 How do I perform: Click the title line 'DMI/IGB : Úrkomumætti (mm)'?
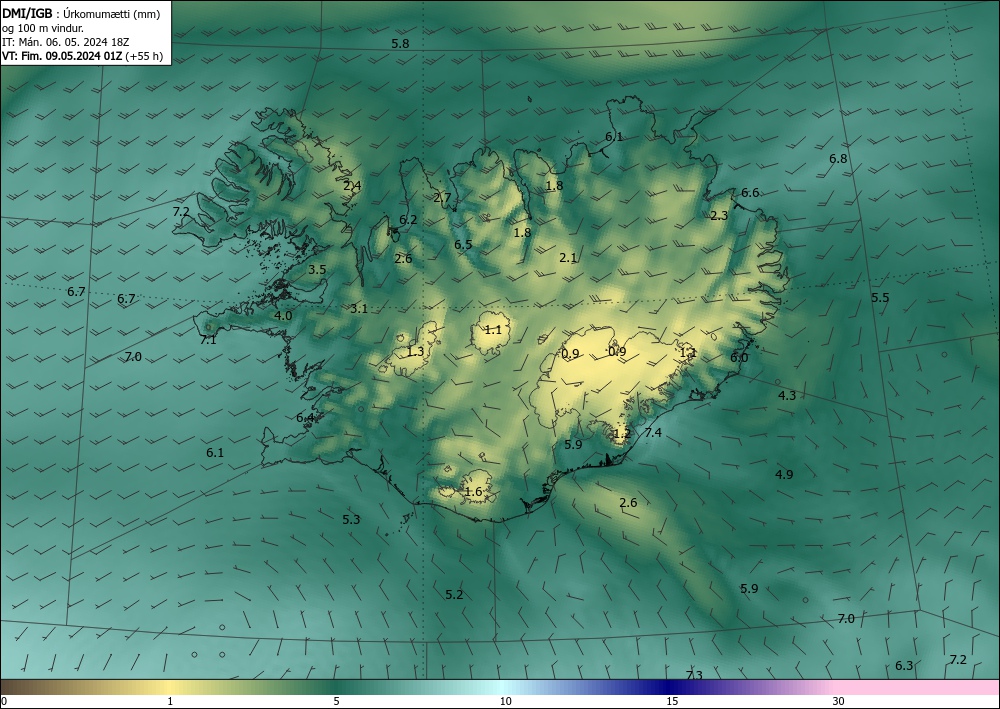point(81,14)
